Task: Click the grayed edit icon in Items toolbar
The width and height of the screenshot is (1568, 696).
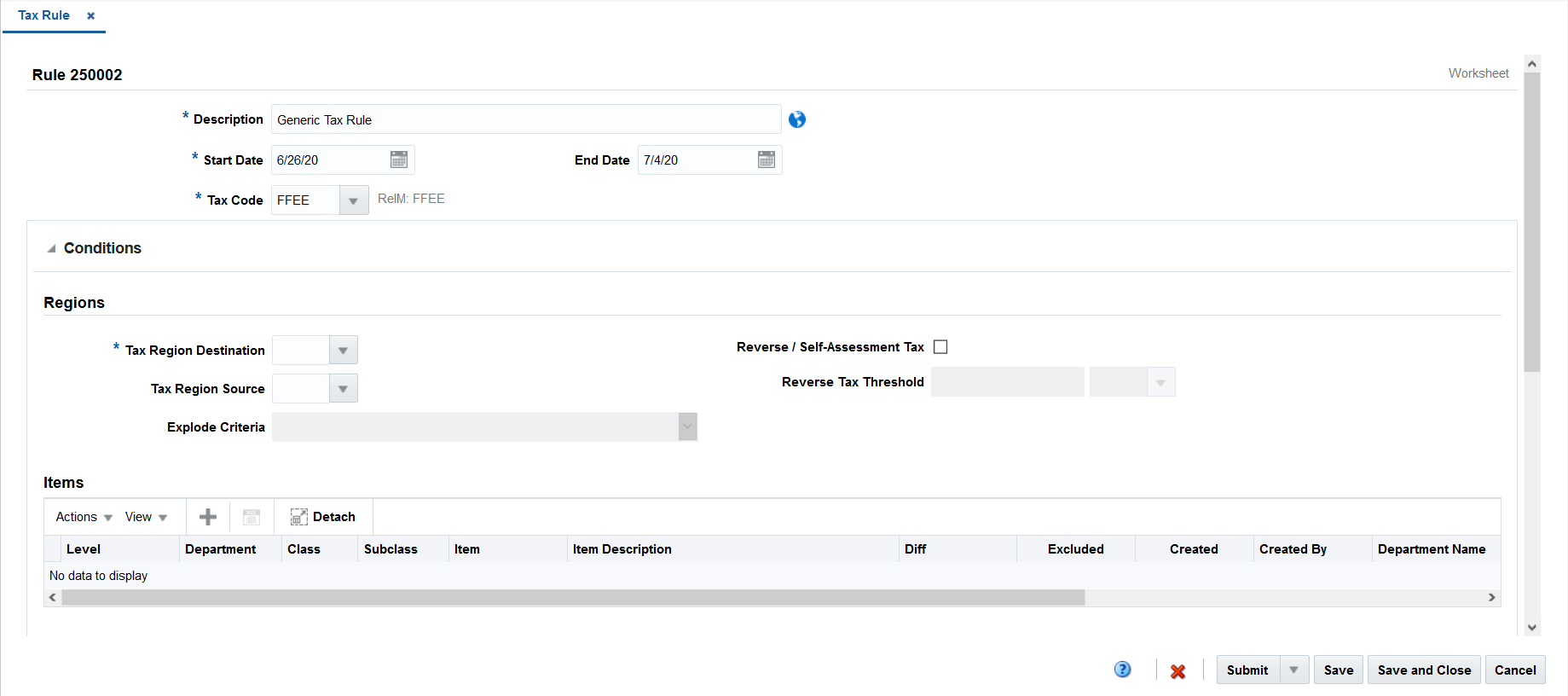Action: pos(252,517)
